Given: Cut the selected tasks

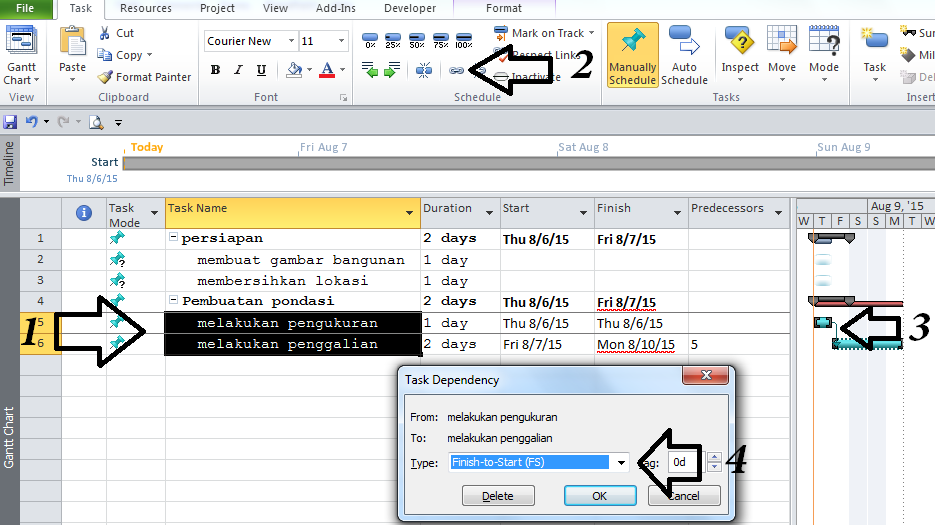Looking at the screenshot, I should pos(117,33).
